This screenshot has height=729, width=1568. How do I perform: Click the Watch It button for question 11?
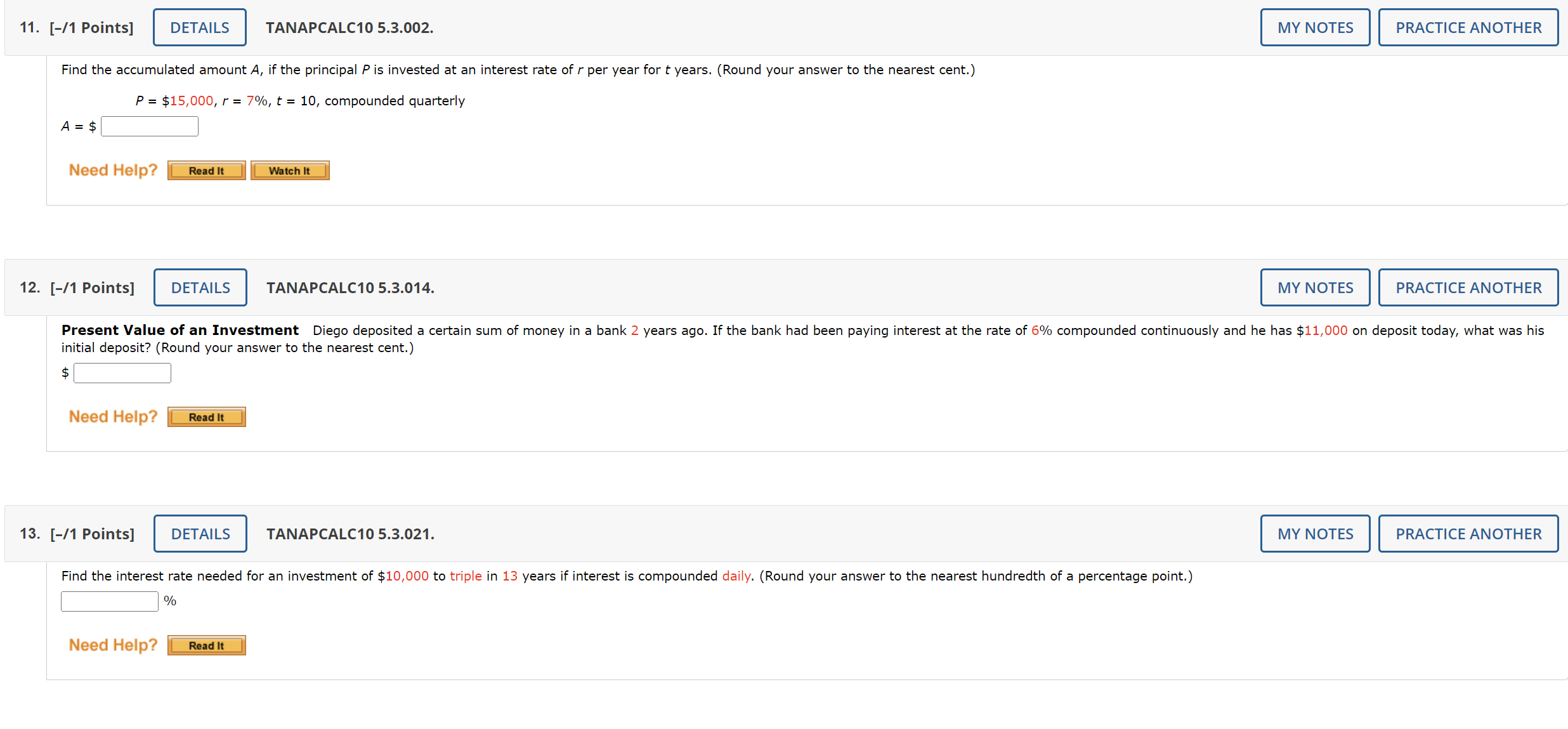pos(289,170)
